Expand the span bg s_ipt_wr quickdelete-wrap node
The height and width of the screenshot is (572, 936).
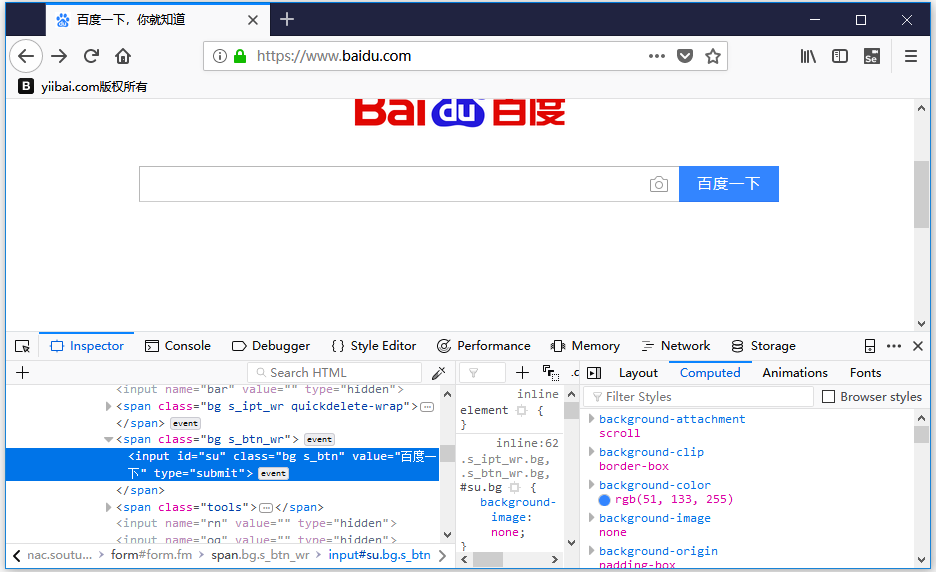coord(108,407)
